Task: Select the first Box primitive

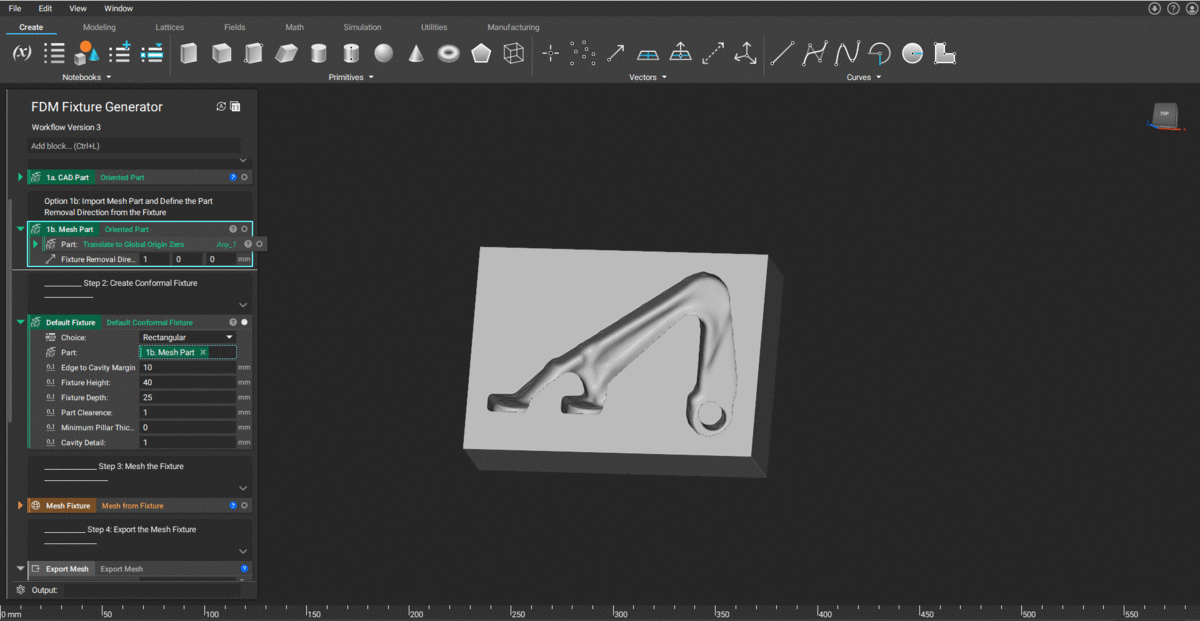Action: click(x=189, y=53)
